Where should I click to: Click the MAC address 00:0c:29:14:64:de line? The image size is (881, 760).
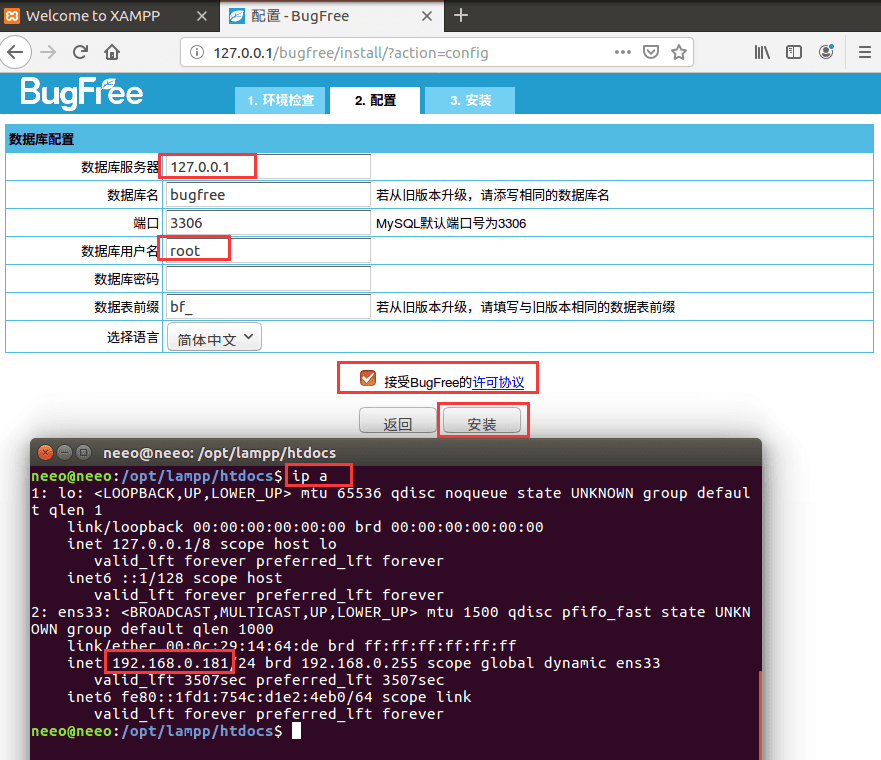coord(292,647)
